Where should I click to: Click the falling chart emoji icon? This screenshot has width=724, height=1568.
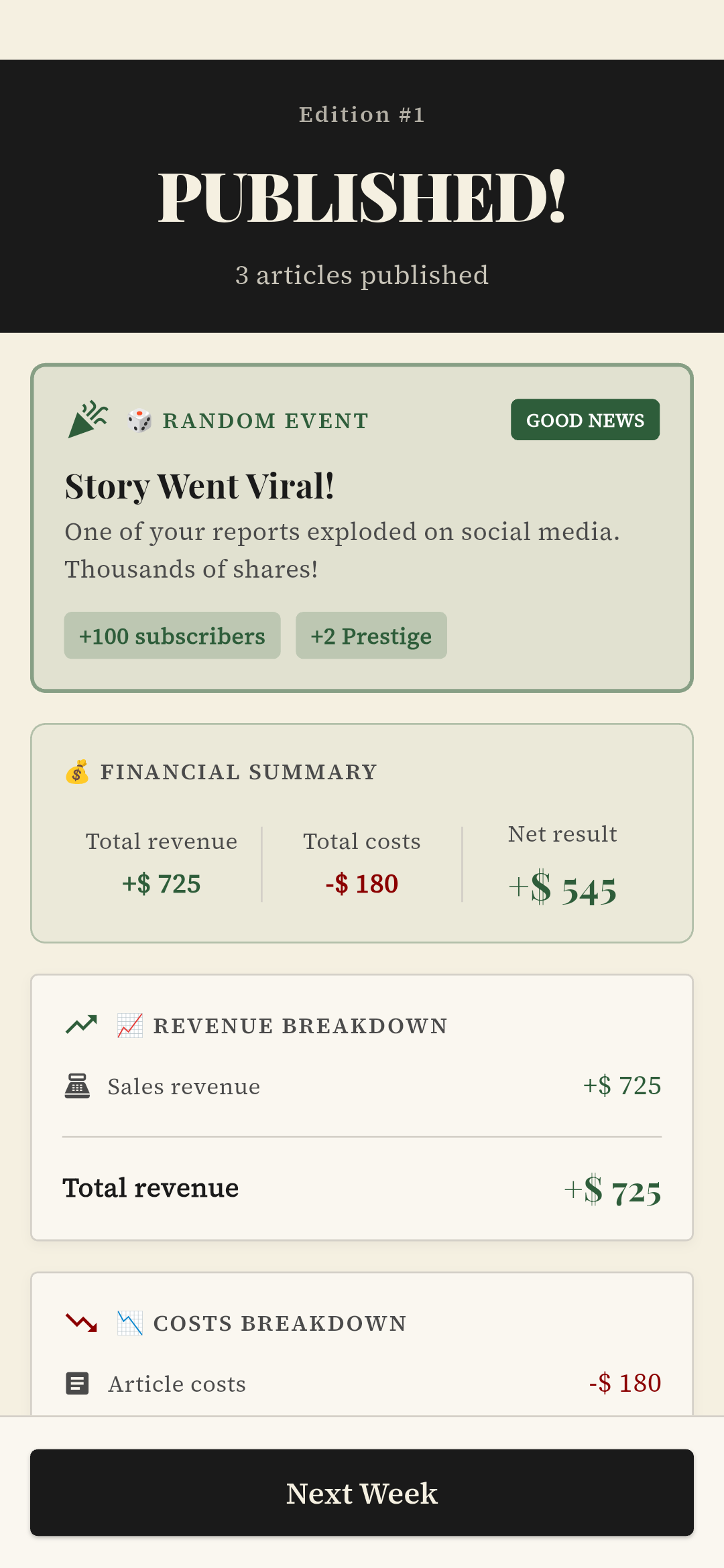point(130,1323)
